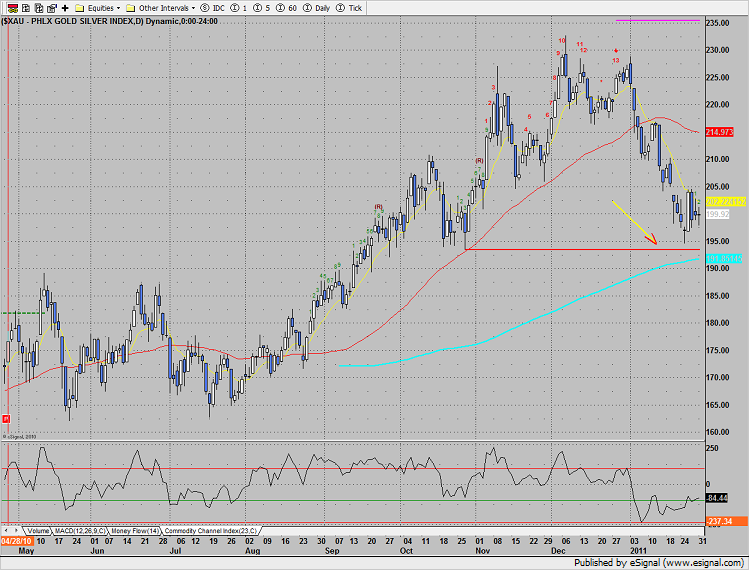Open the Volume study tab

click(x=38, y=530)
